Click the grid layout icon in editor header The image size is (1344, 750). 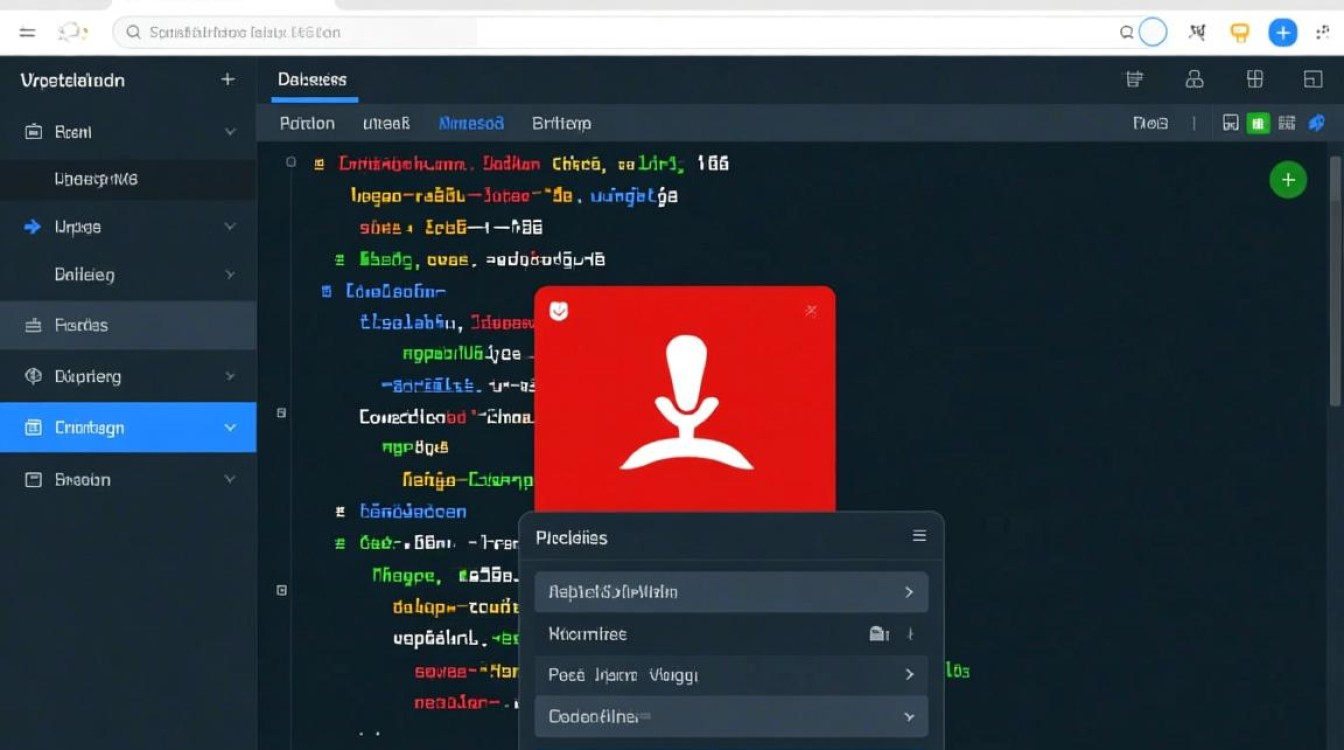pos(1255,79)
